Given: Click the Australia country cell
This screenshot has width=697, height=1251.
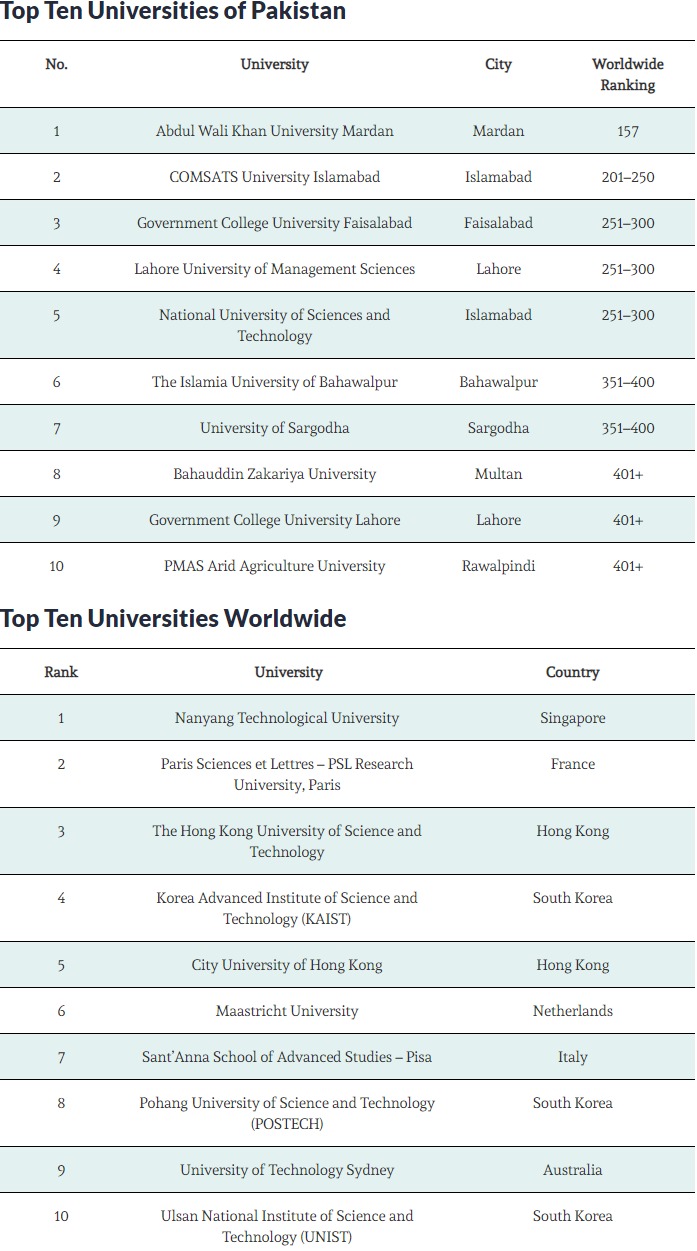Looking at the screenshot, I should tap(573, 1170).
